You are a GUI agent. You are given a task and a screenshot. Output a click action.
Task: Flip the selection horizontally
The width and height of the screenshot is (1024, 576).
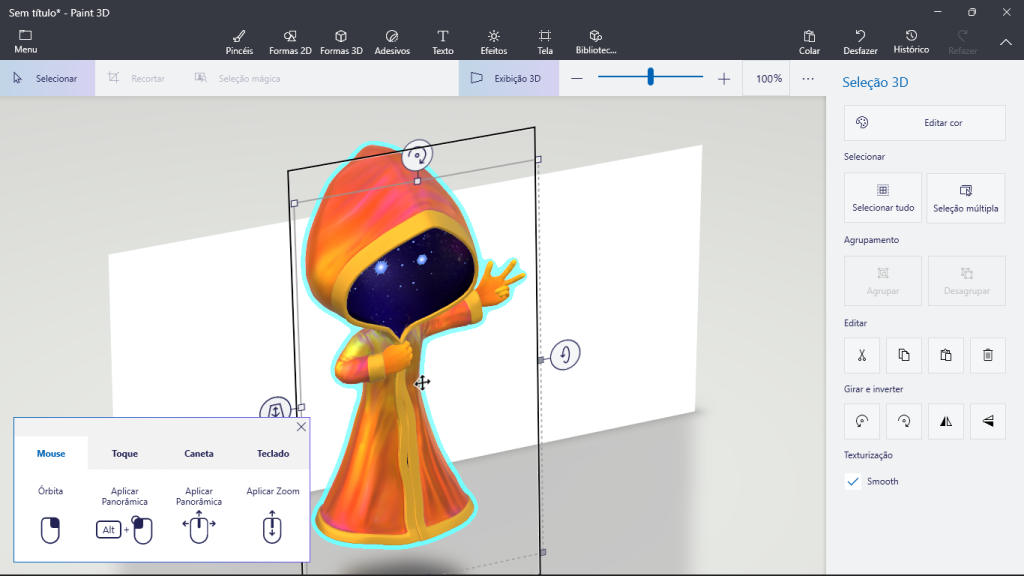946,421
